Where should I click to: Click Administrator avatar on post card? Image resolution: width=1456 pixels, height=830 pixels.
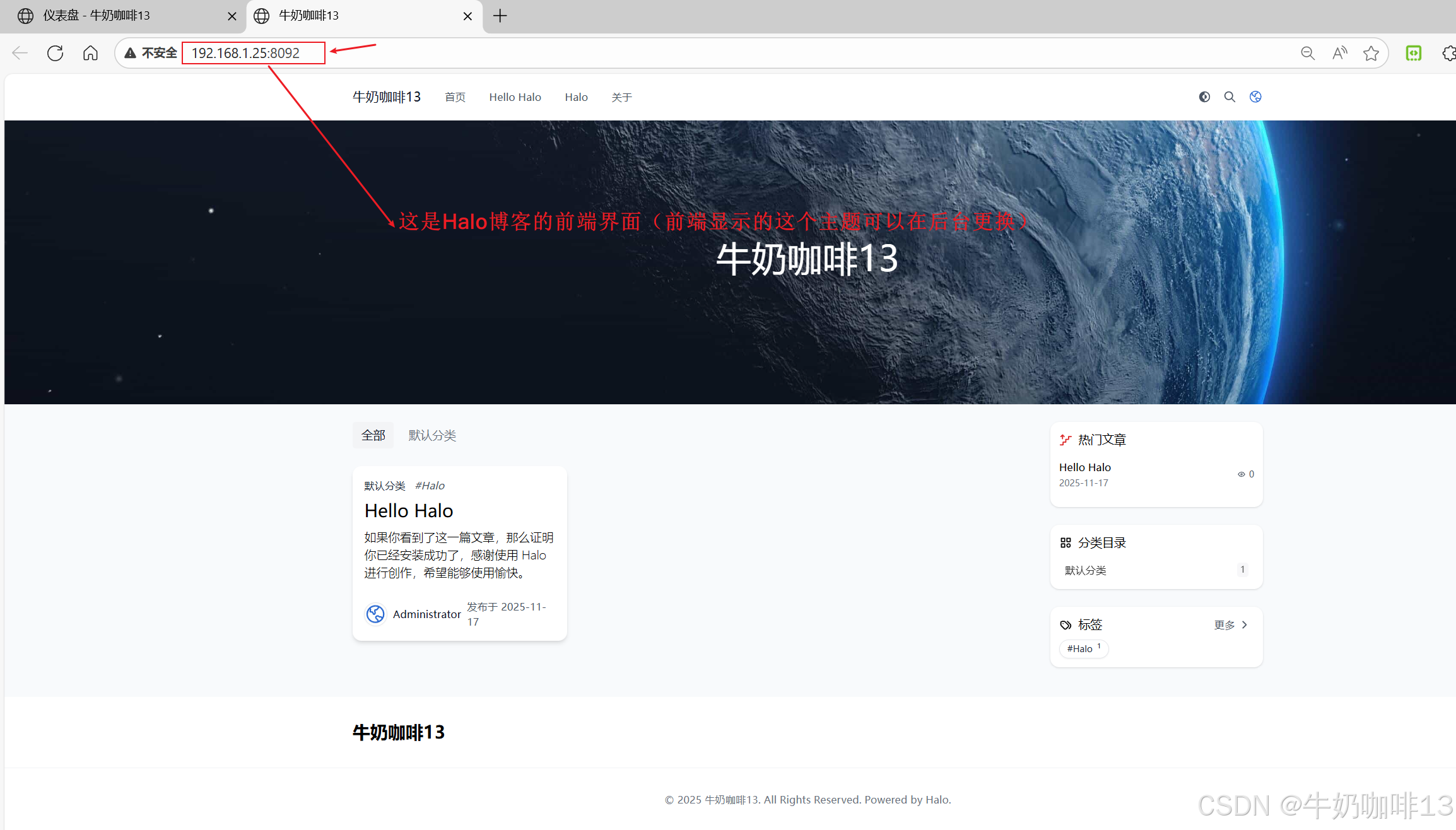375,614
